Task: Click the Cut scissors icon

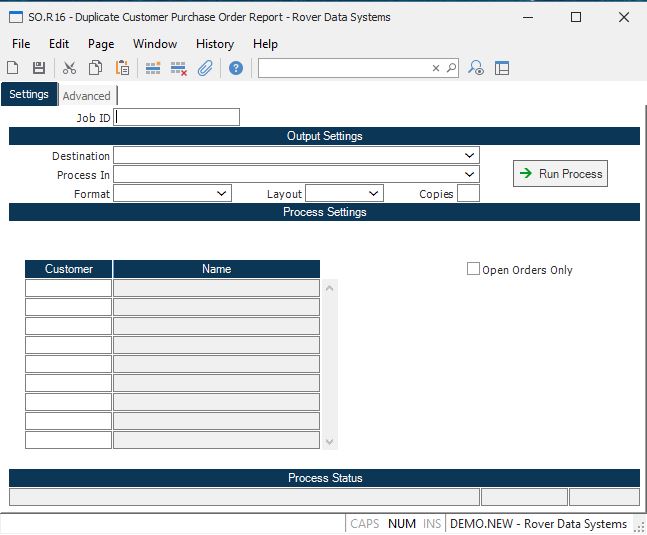Action: click(x=69, y=68)
